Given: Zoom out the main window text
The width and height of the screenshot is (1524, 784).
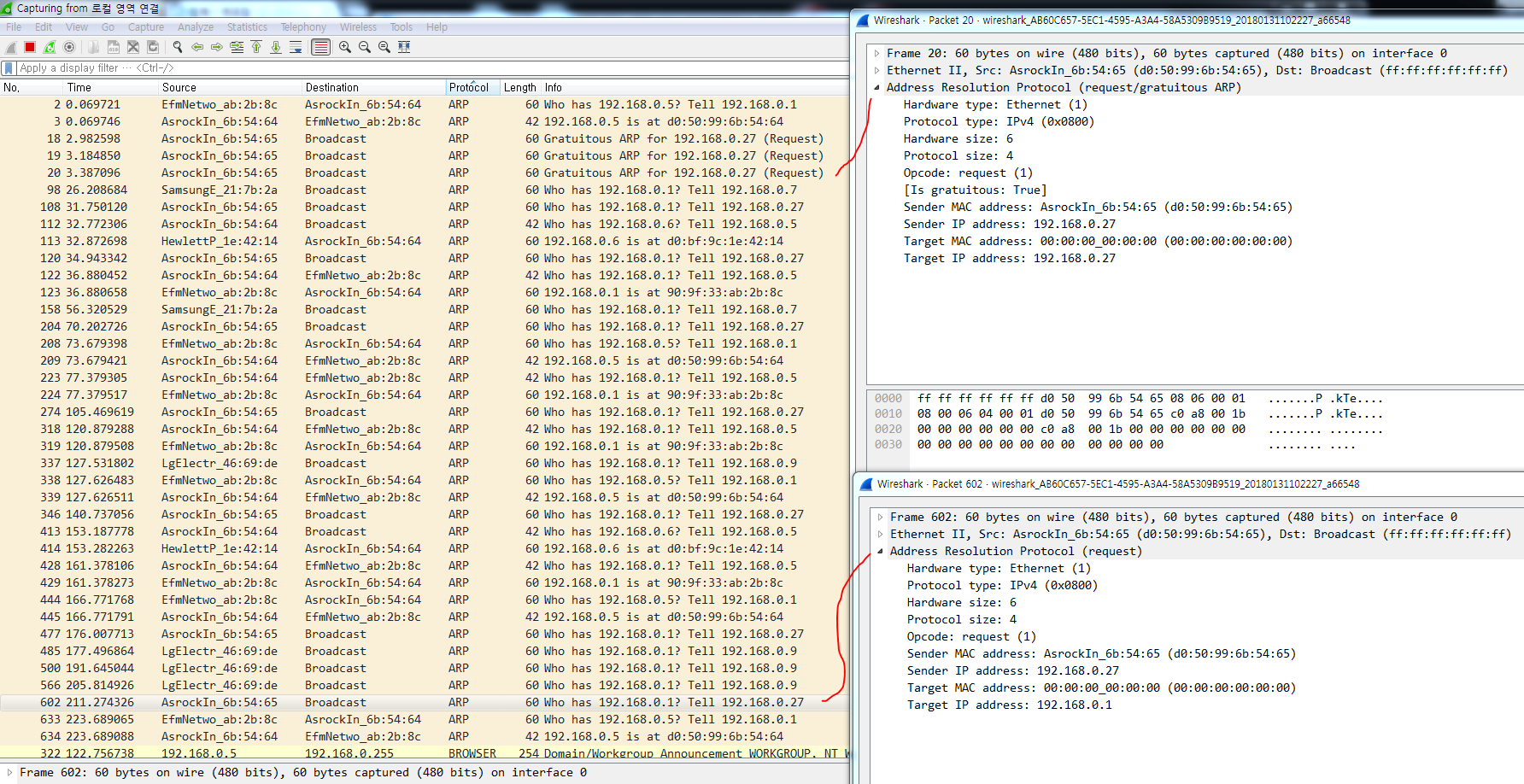Looking at the screenshot, I should 365,47.
